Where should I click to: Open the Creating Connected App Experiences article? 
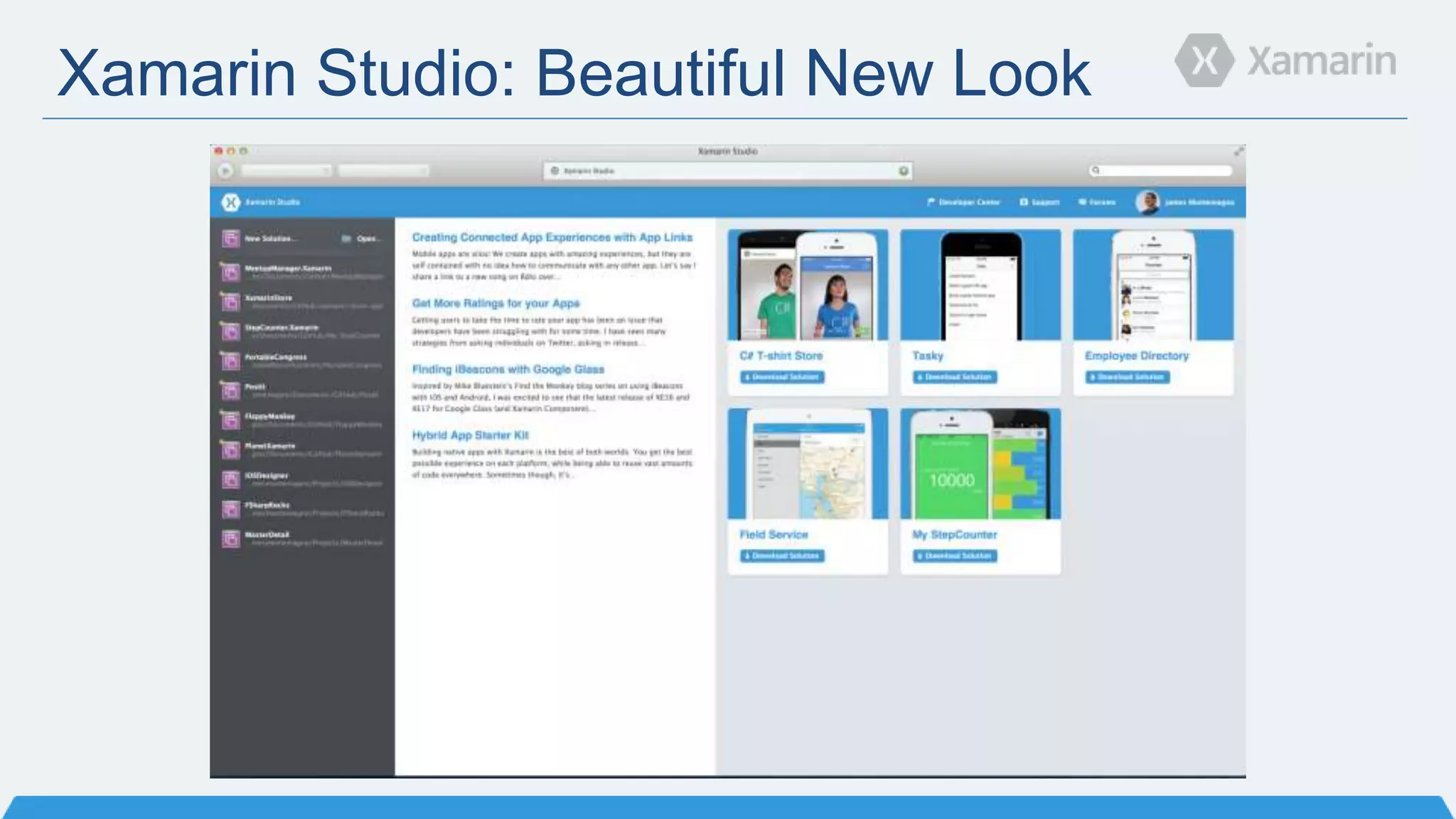pyautogui.click(x=552, y=237)
